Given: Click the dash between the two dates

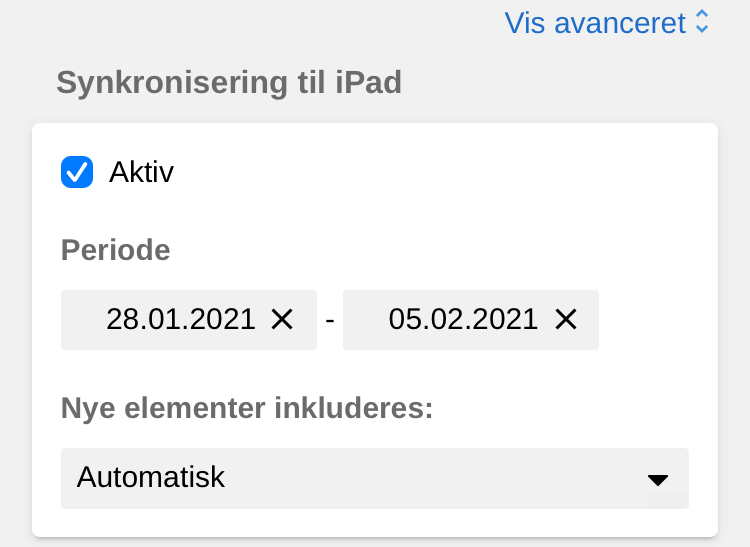Looking at the screenshot, I should point(330,321).
